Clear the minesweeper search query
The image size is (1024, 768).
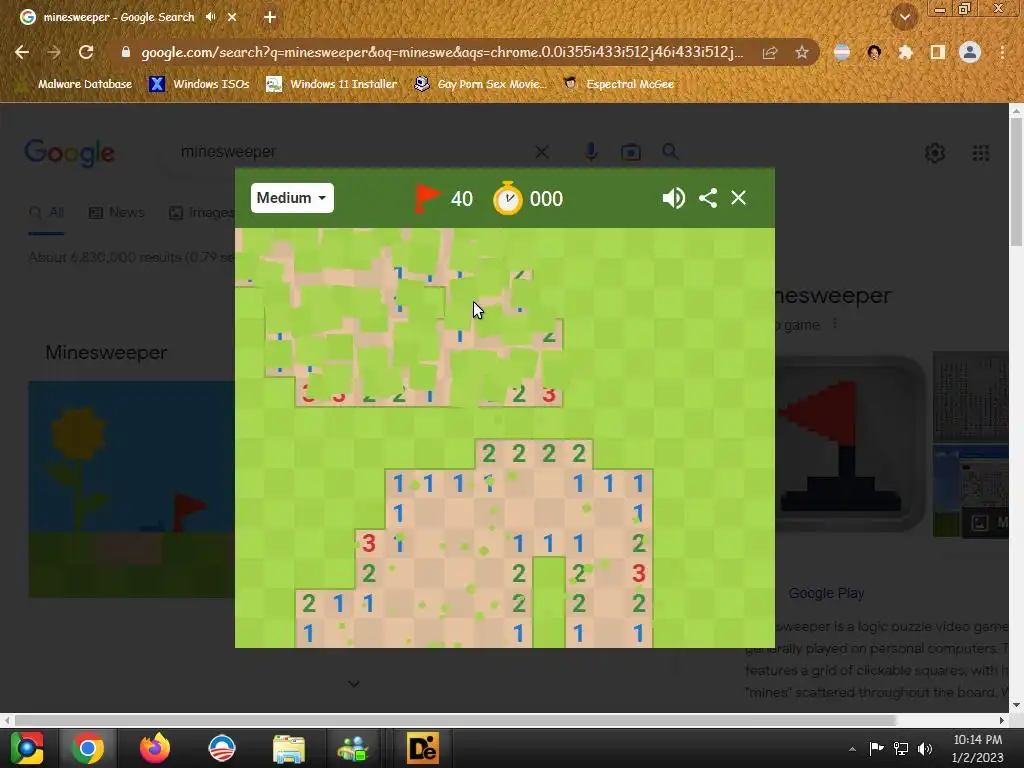(x=541, y=152)
